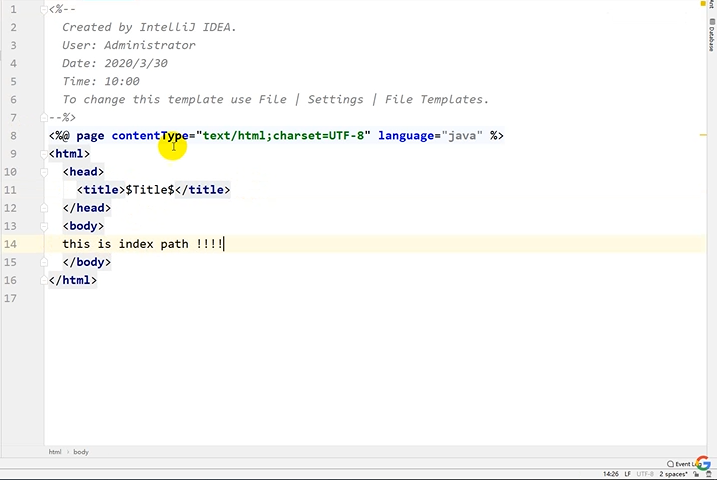Click line number 11 in the gutter
717x480 pixels.
click(10, 190)
